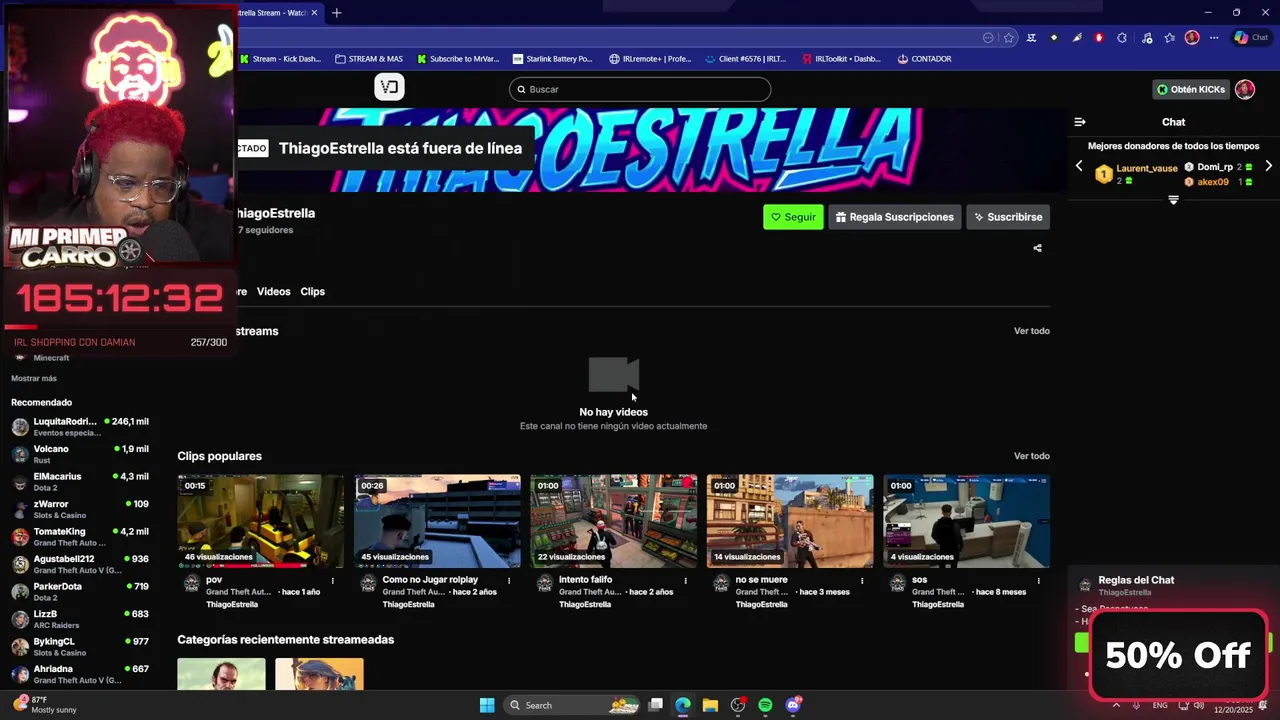Open Discord from the taskbar
1280x720 pixels.
click(x=793, y=705)
